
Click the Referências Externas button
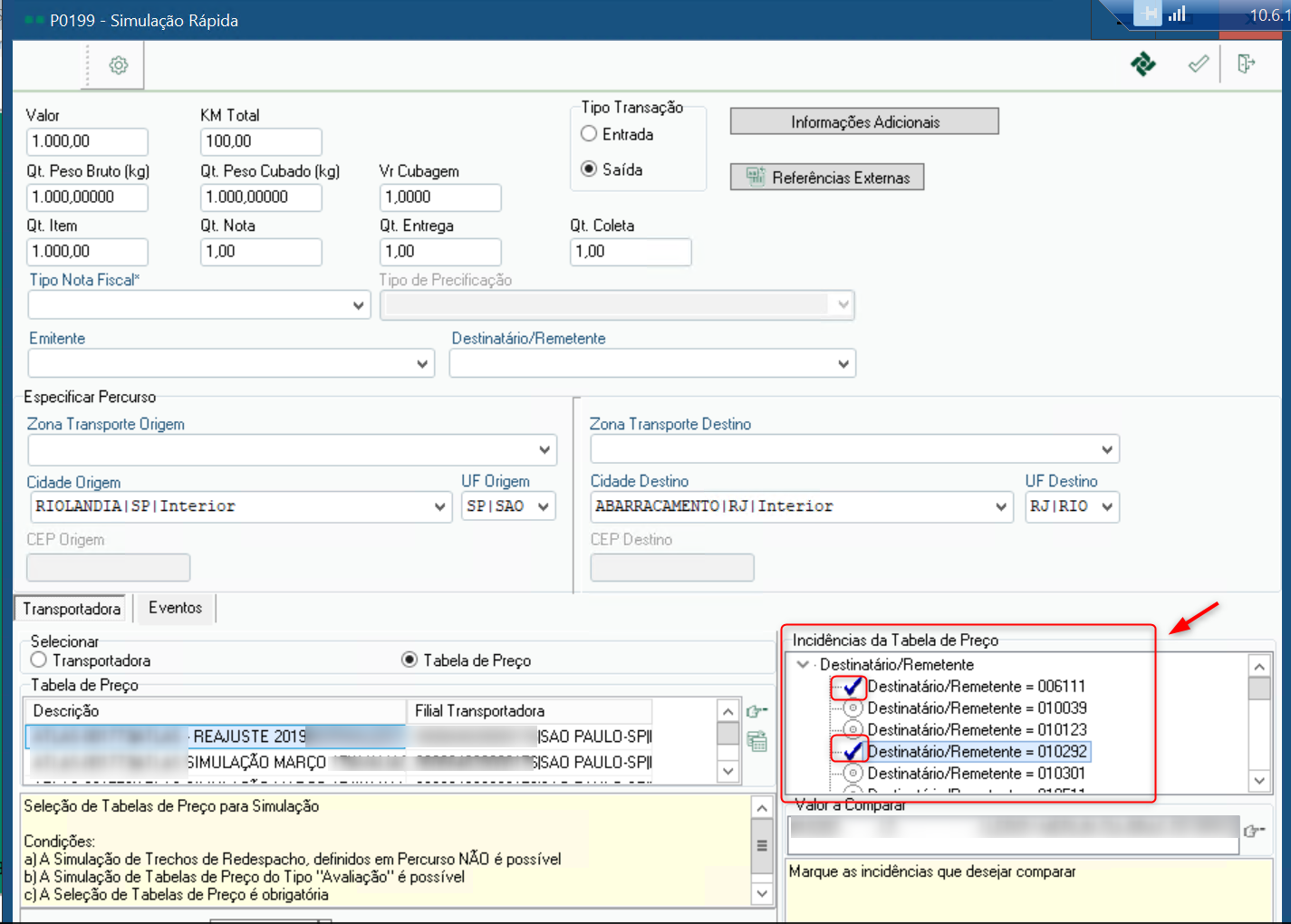point(827,178)
